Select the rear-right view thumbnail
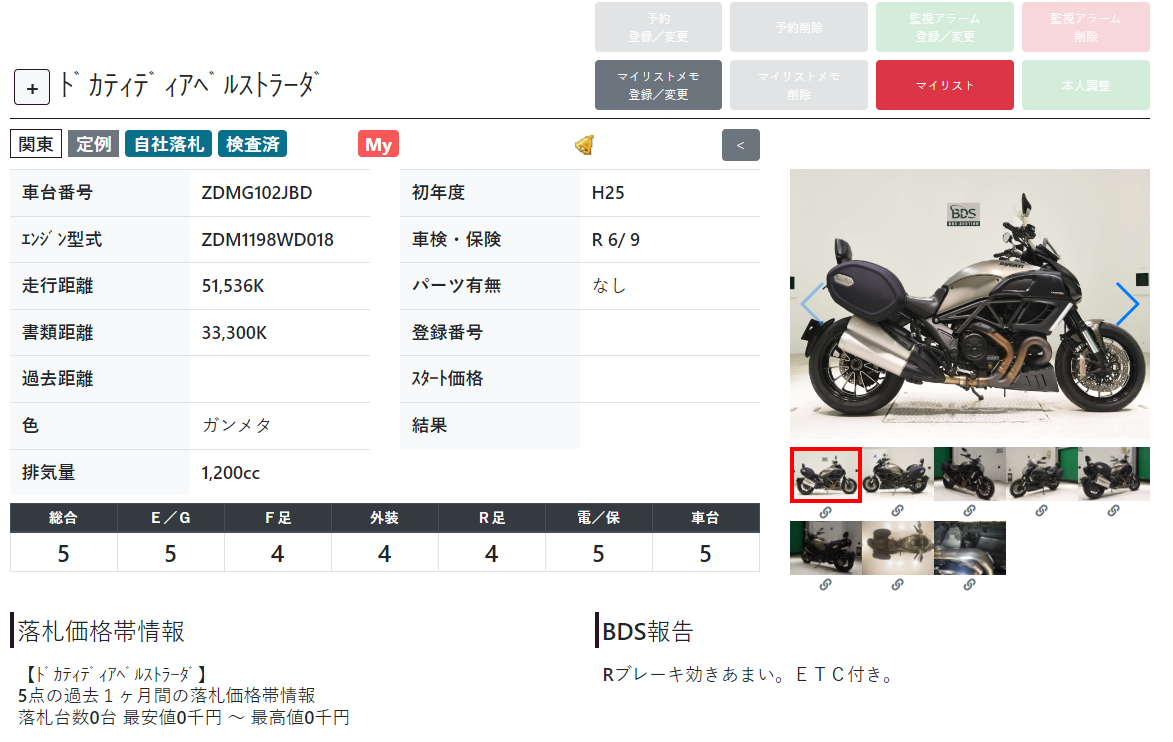 (x=1113, y=473)
